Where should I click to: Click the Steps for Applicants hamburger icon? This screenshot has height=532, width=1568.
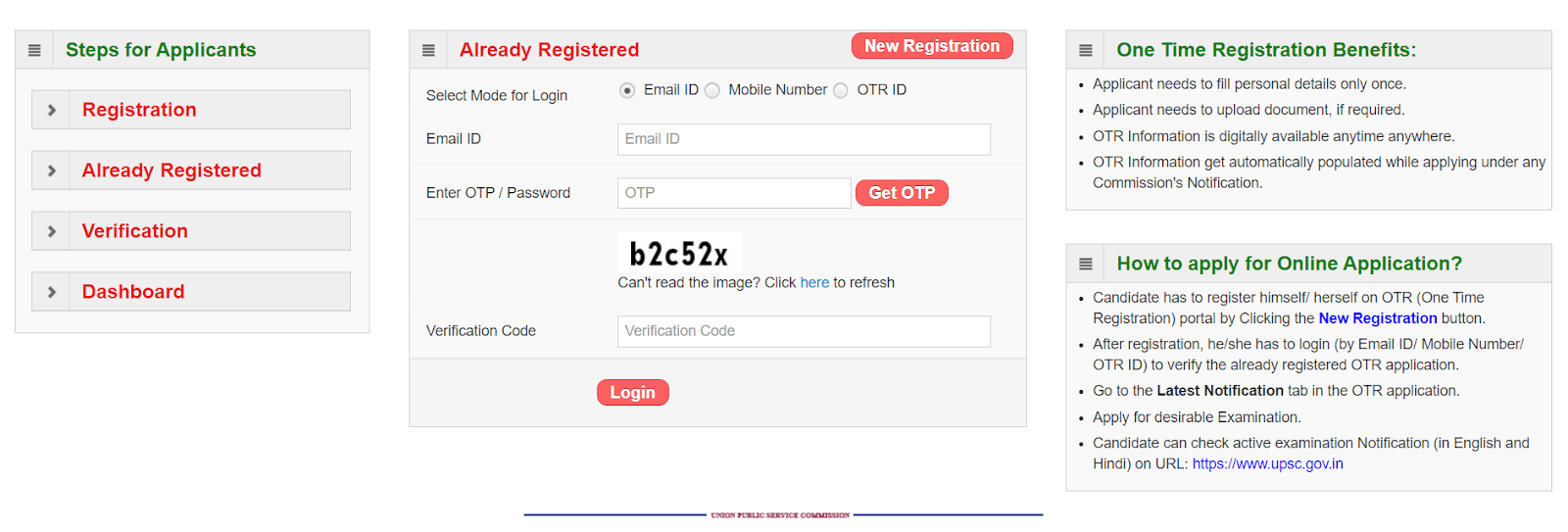pyautogui.click(x=34, y=50)
